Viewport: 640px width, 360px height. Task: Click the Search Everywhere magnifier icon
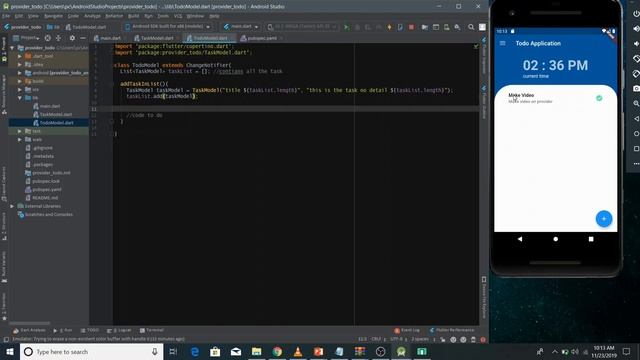[471, 27]
